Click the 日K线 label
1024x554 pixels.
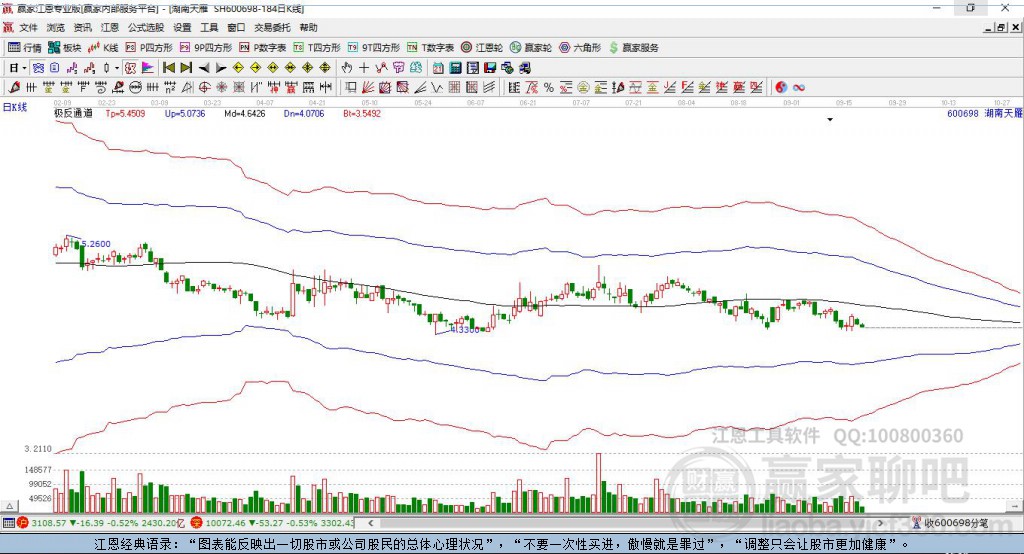15,107
